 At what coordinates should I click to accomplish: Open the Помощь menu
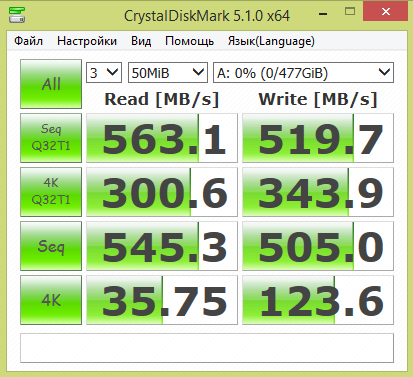(189, 41)
